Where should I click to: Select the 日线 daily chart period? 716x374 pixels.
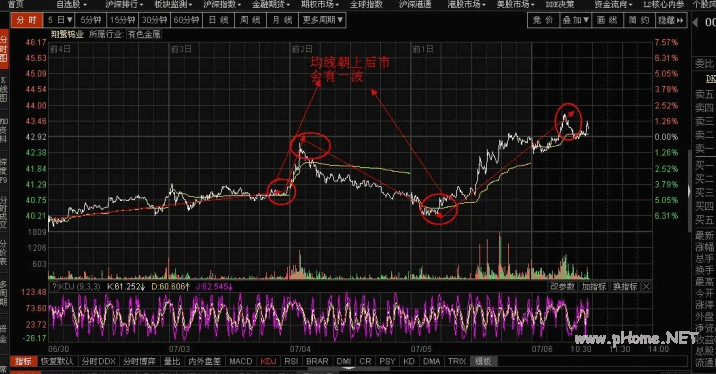[218, 20]
